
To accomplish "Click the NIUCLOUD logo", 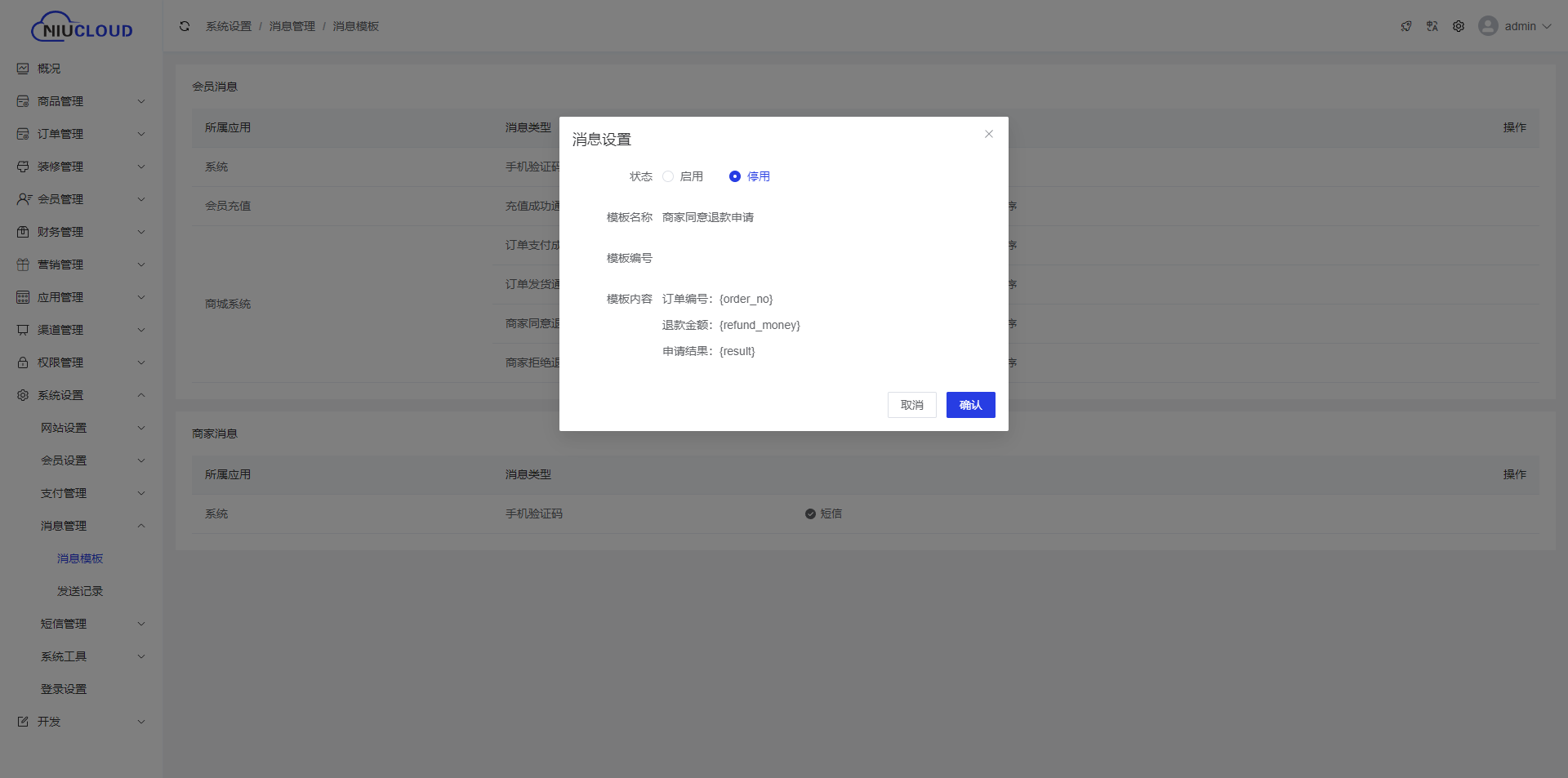I will pos(82,26).
